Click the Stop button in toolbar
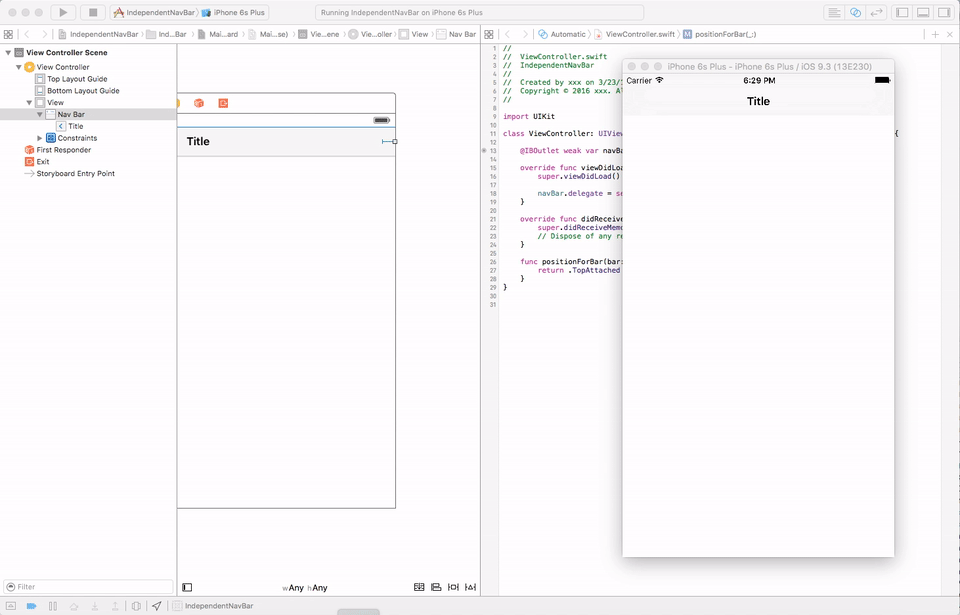 point(93,12)
